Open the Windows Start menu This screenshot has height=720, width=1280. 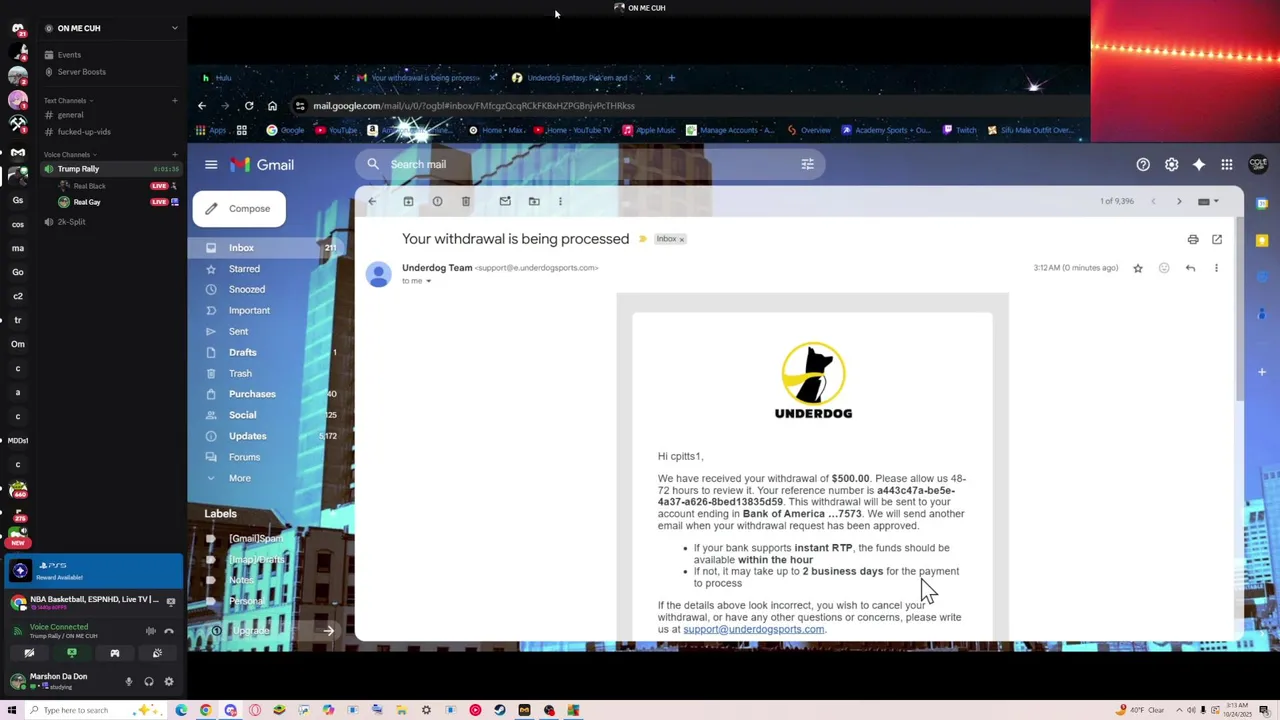pyautogui.click(x=11, y=710)
